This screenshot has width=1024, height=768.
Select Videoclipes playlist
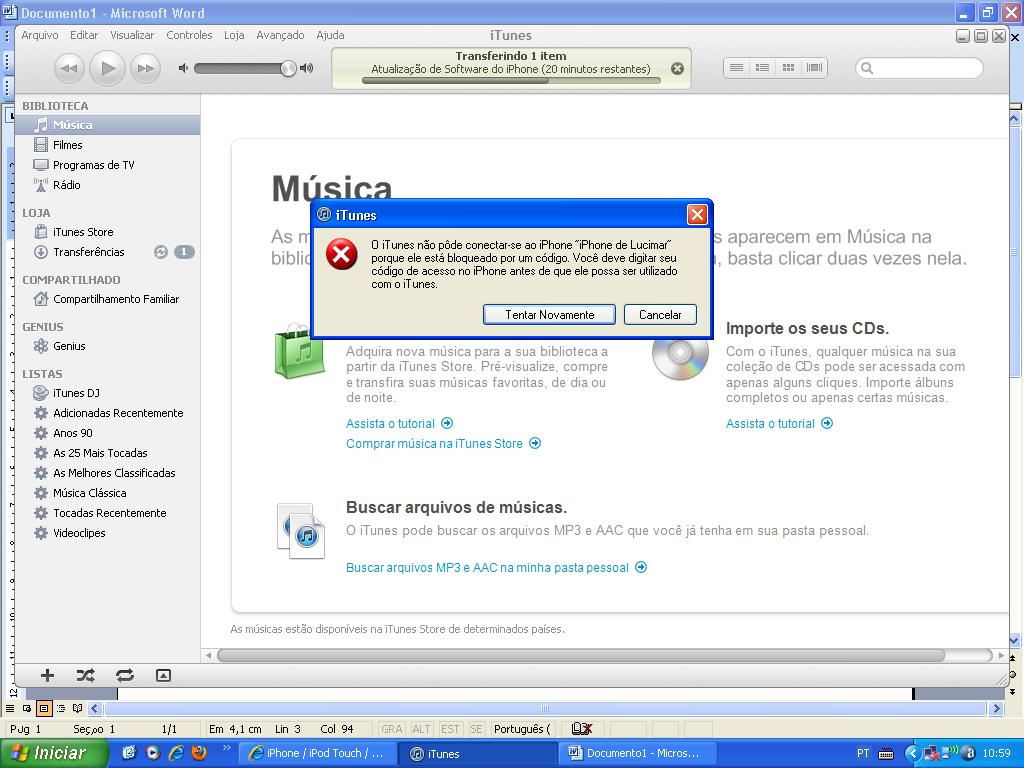click(x=107, y=533)
